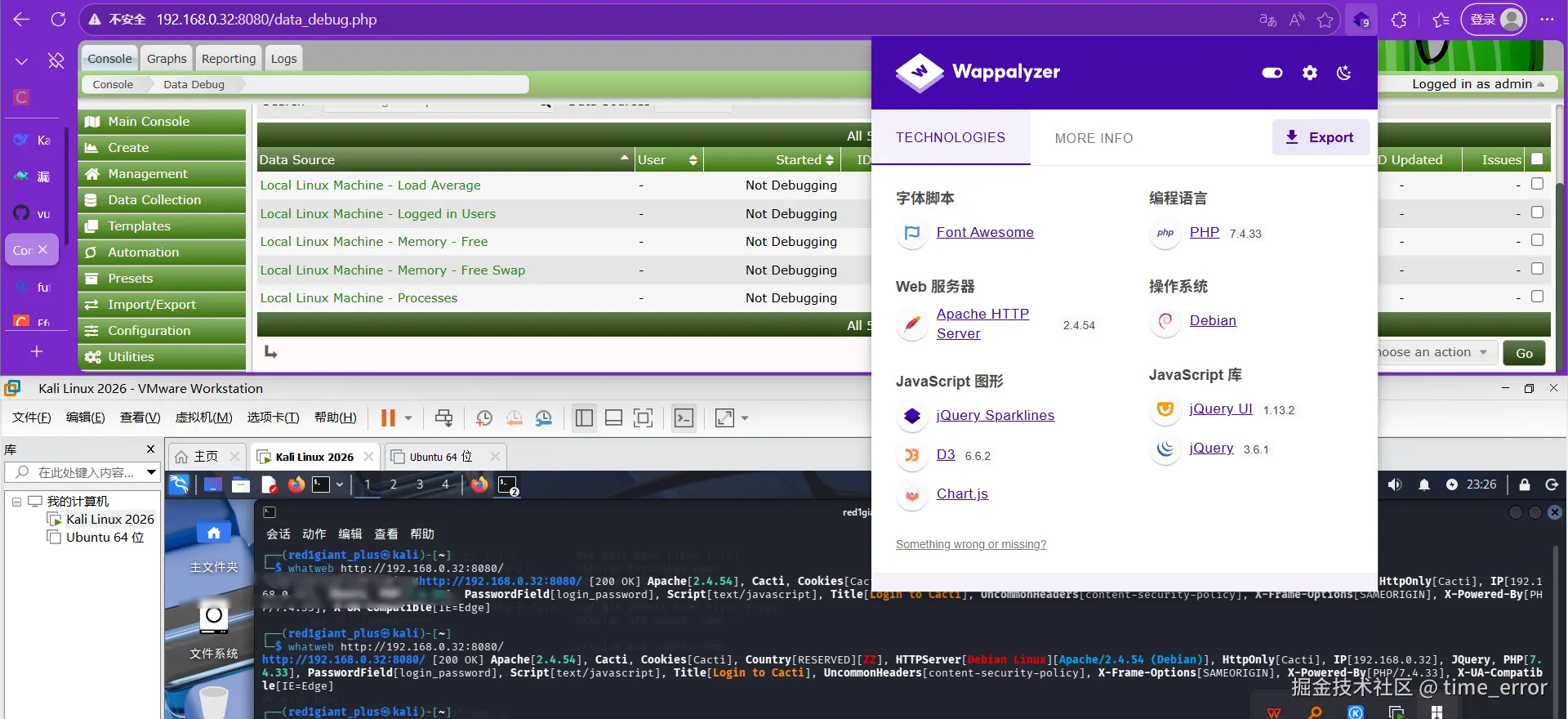Open Local Linux Machine - Load Average link
The image size is (1568, 719).
click(370, 185)
